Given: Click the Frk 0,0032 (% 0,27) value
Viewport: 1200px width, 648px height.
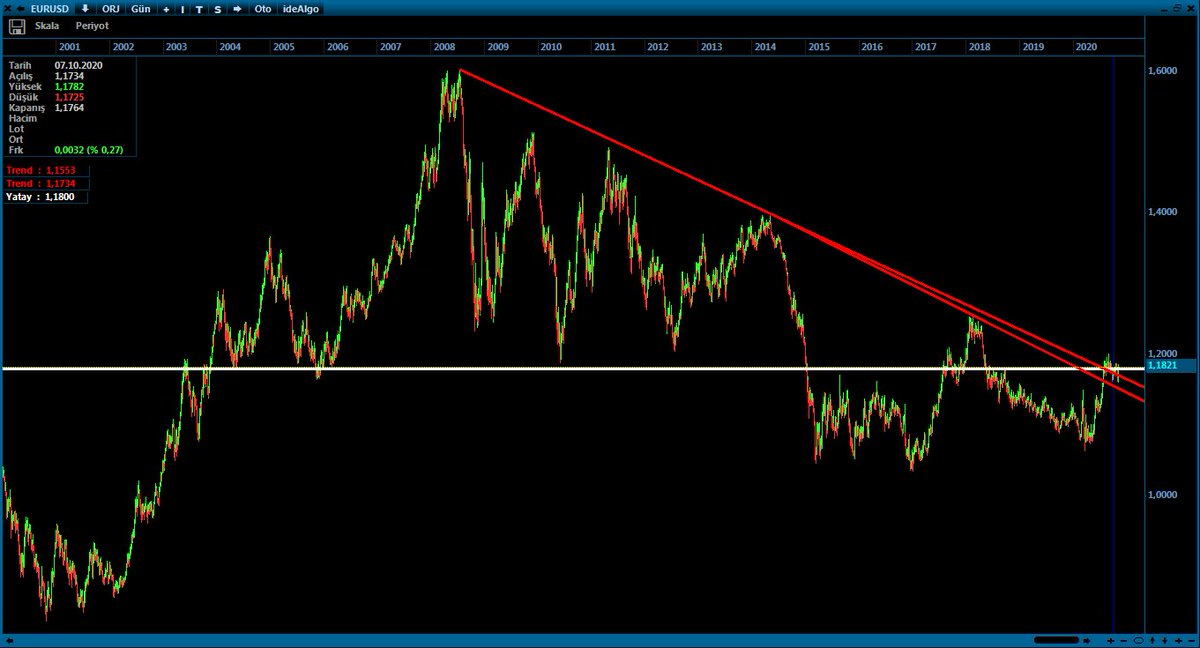Looking at the screenshot, I should pos(89,150).
